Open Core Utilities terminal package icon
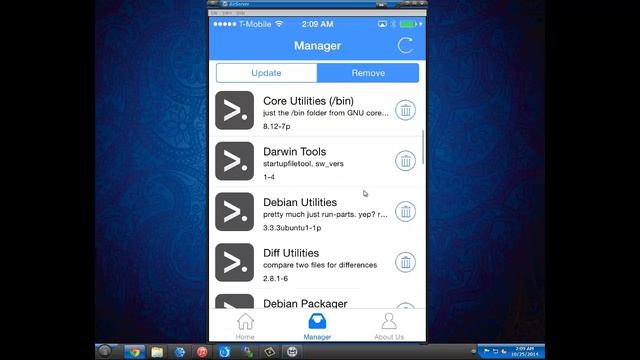This screenshot has width=640, height=360. [235, 110]
